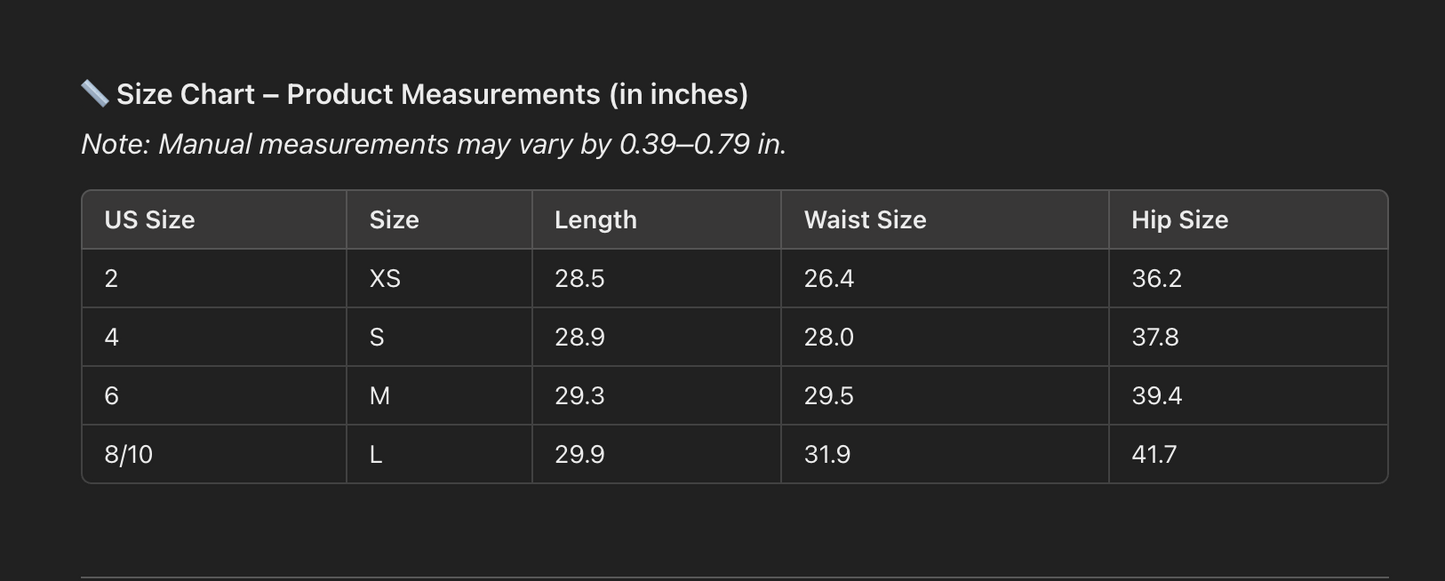This screenshot has height=581, width=1445.
Task: Select the M size cell
Action: tap(380, 396)
